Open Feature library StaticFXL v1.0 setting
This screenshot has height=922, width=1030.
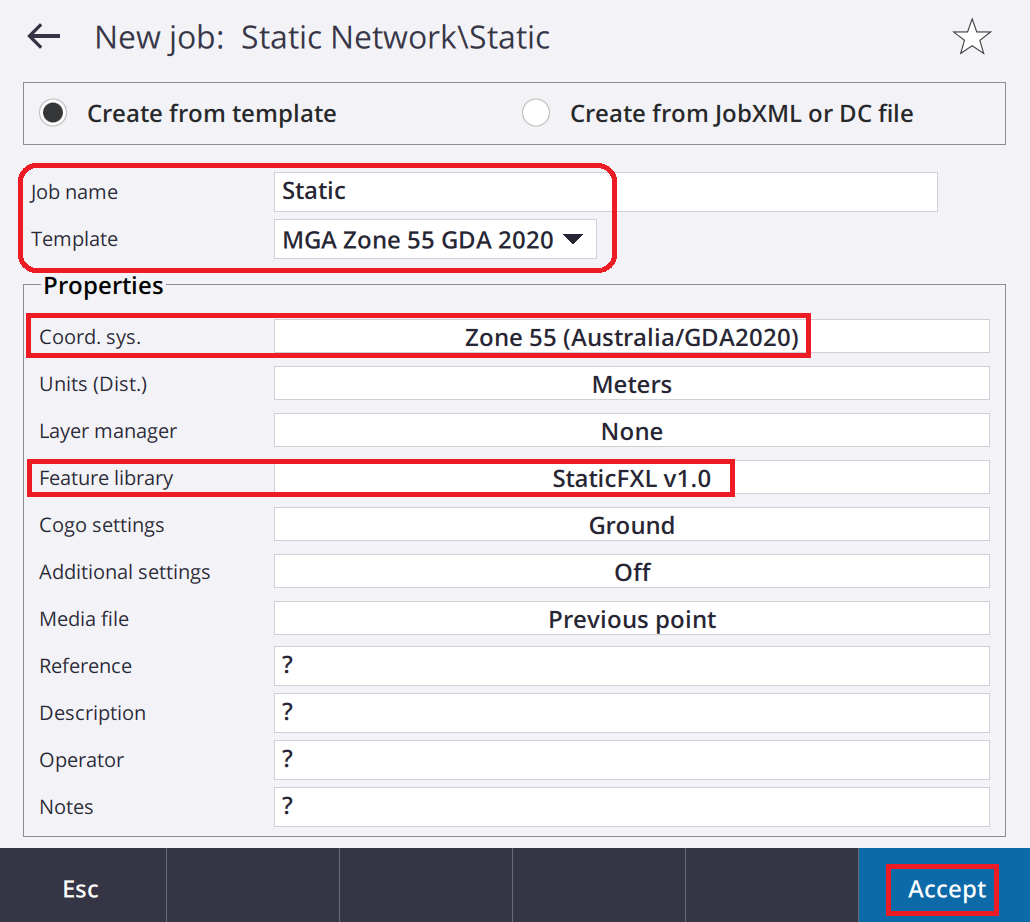point(632,478)
